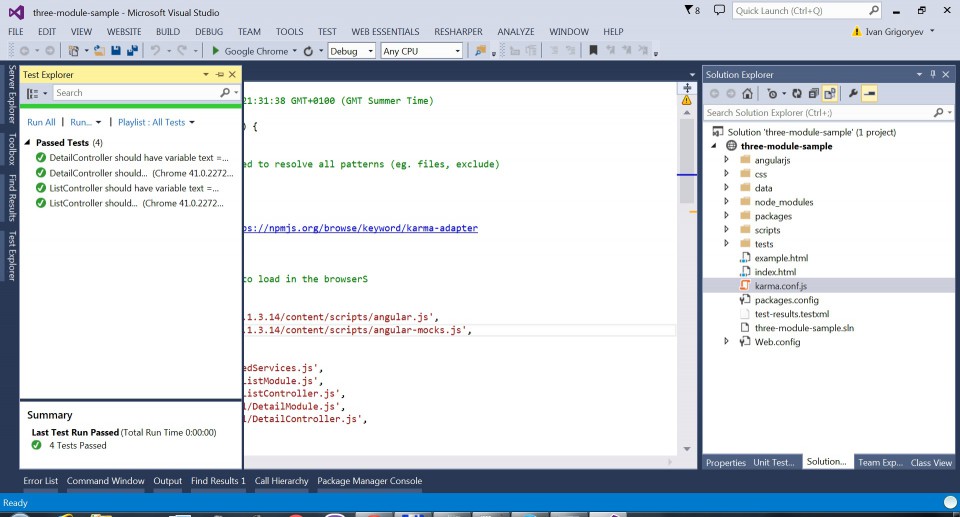The image size is (960, 517).
Task: Expand the angularjs folder
Action: 727,159
